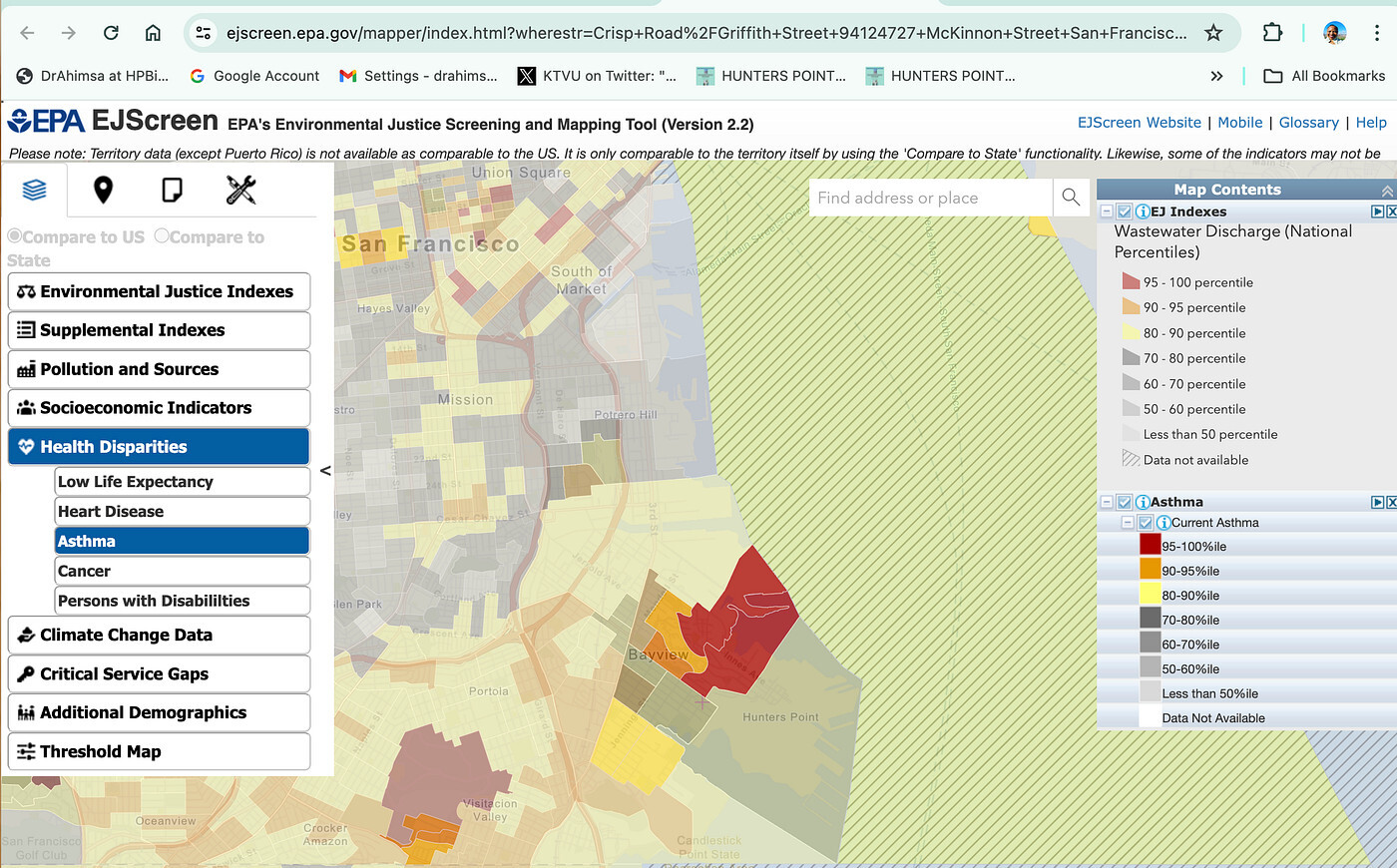Collapse the Map Contents panel
The height and width of the screenshot is (868, 1397).
click(1387, 190)
